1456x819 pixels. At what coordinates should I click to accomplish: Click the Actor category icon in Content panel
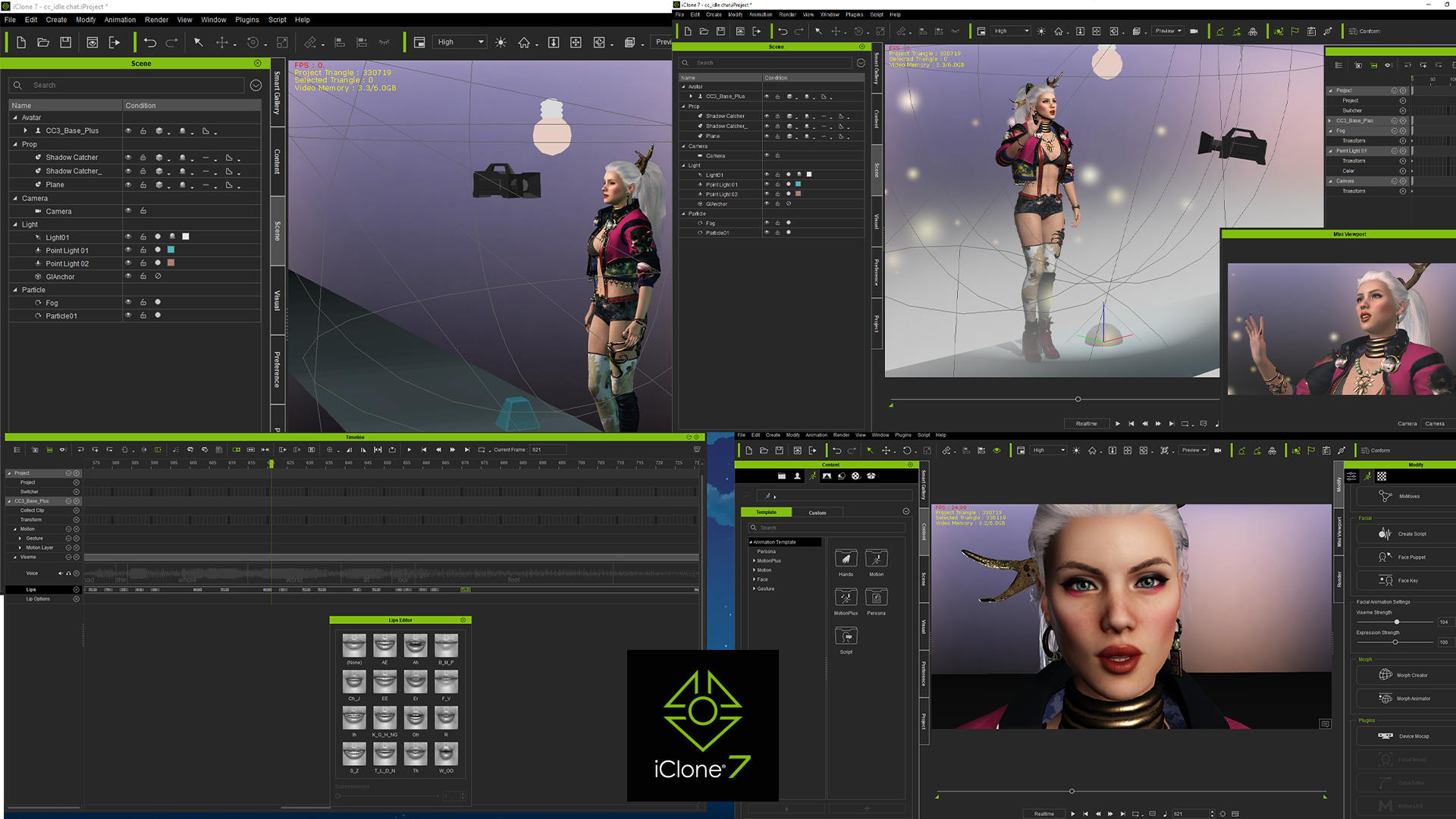point(797,476)
